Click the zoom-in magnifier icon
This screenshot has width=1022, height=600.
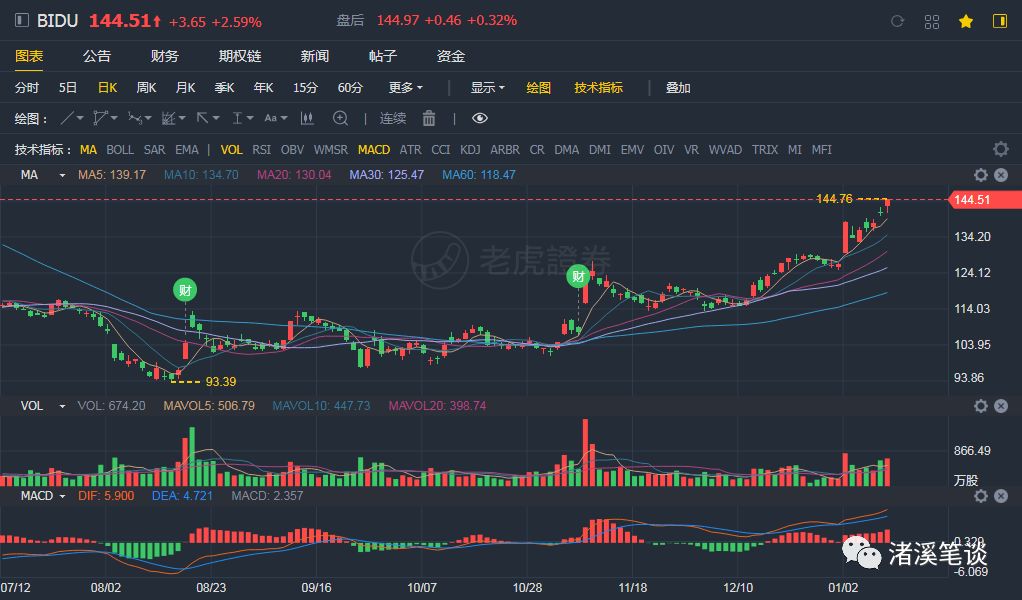point(340,118)
